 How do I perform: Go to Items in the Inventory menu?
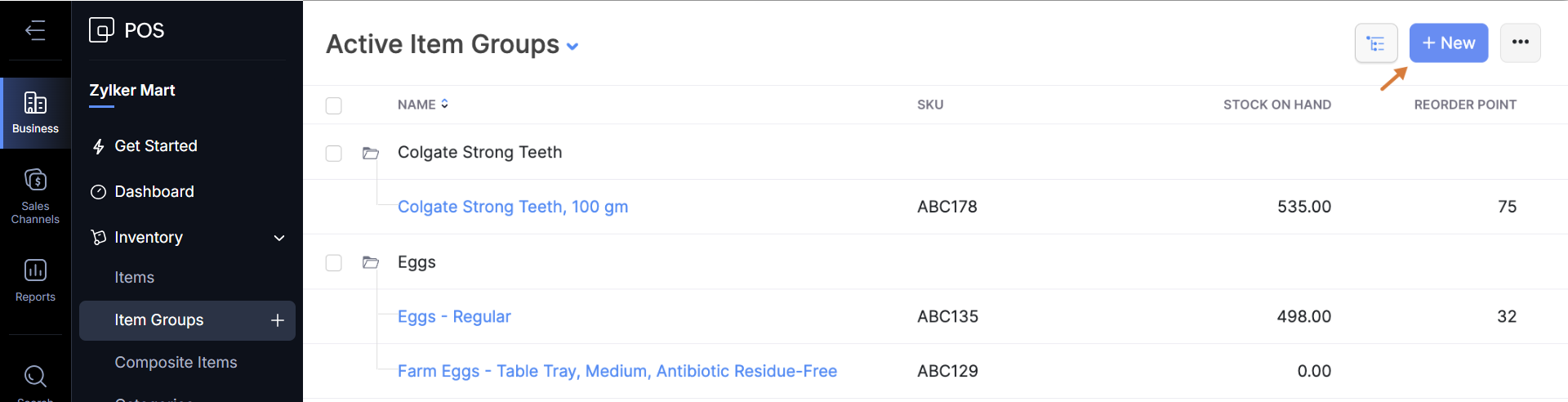point(135,278)
